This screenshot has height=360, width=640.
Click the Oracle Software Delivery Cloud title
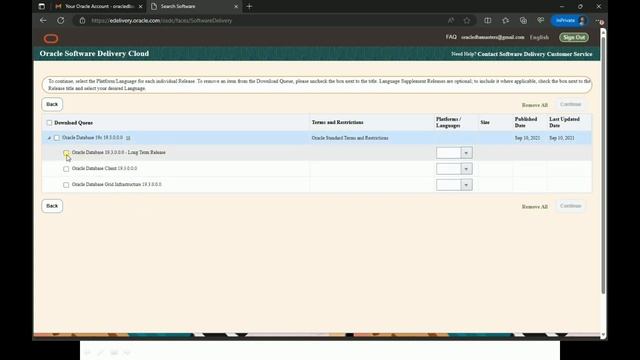click(94, 53)
